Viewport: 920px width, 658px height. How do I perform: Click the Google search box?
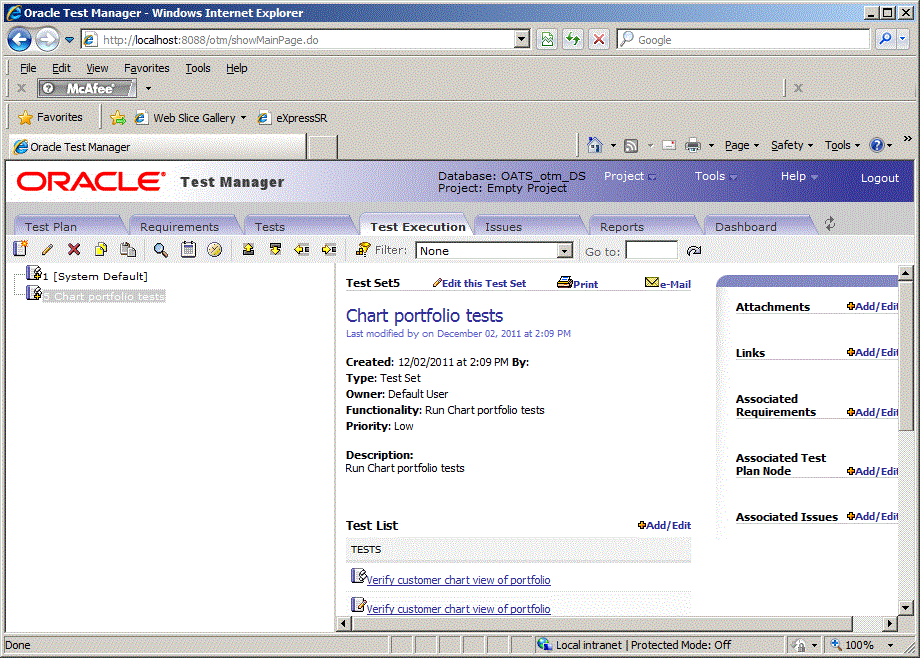[743, 39]
